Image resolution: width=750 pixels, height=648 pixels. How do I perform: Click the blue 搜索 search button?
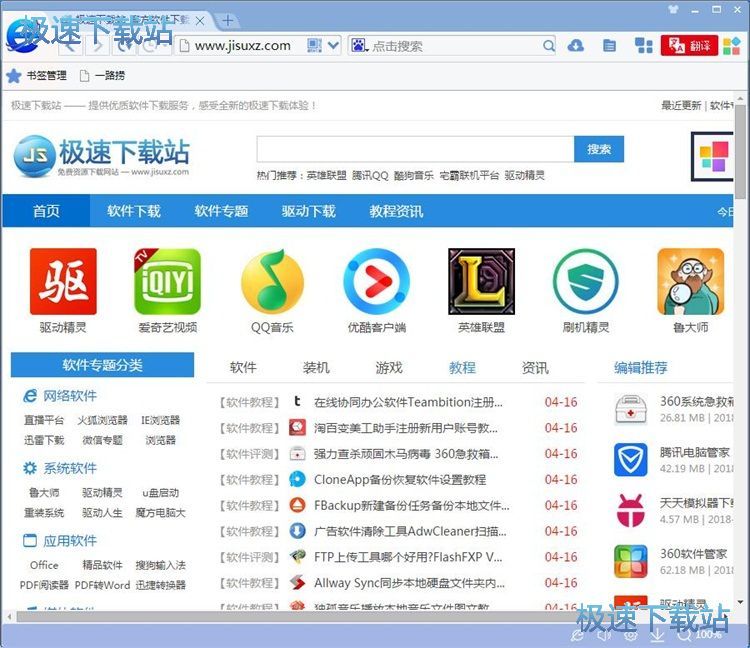(599, 149)
